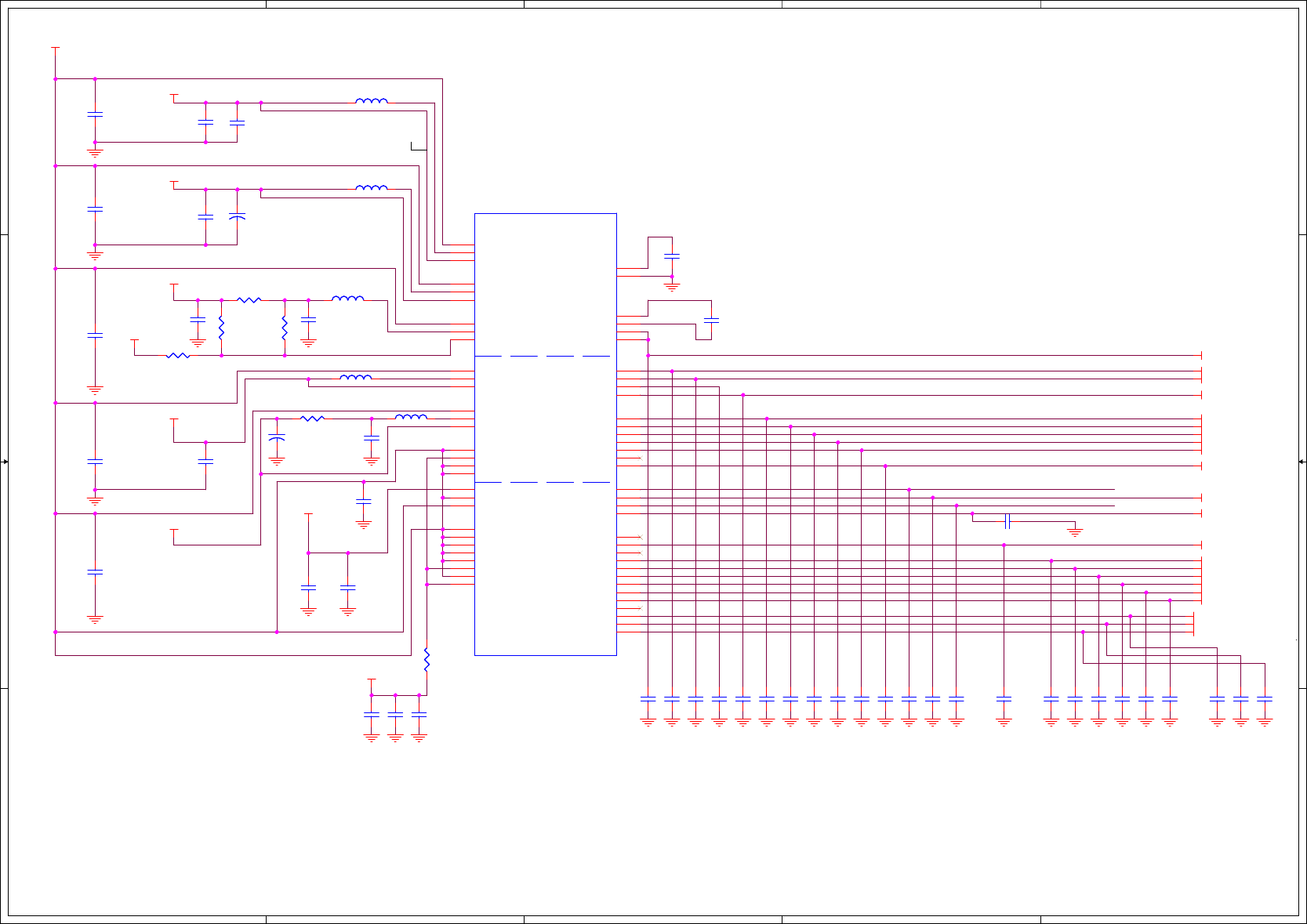The height and width of the screenshot is (924, 1307).
Task: Click the black L-shaped bracket marker
Action: point(419,146)
